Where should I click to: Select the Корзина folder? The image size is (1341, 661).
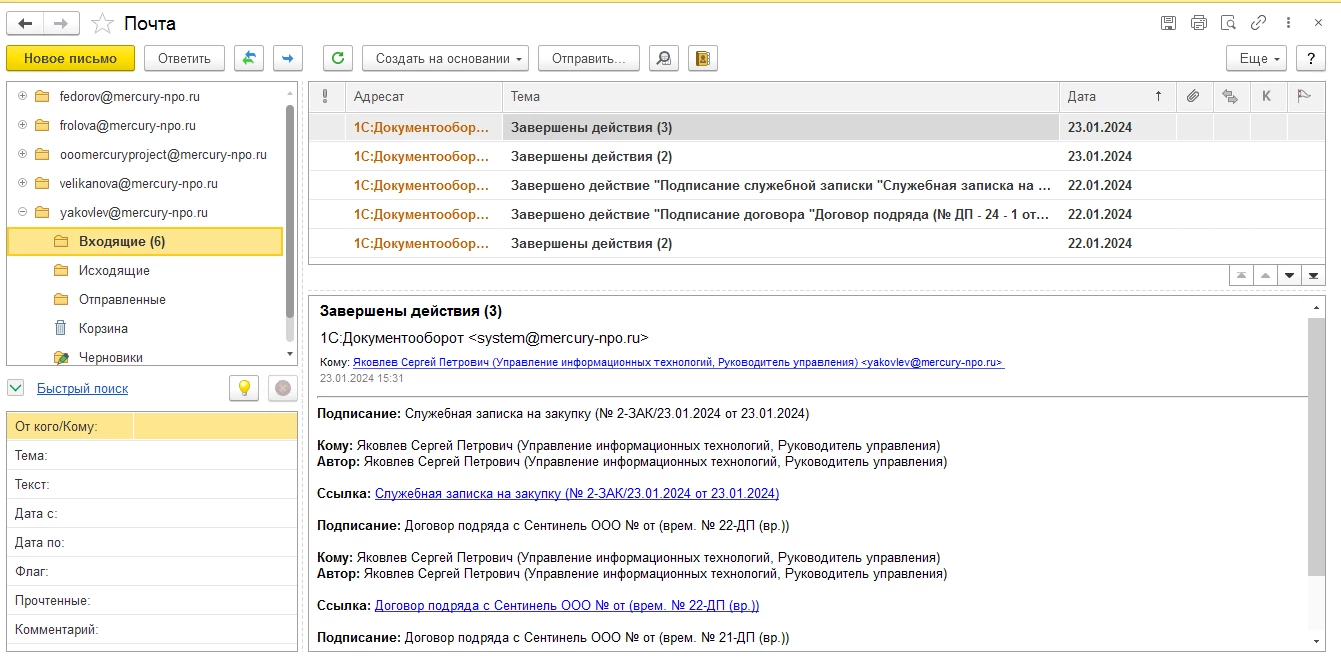[103, 328]
